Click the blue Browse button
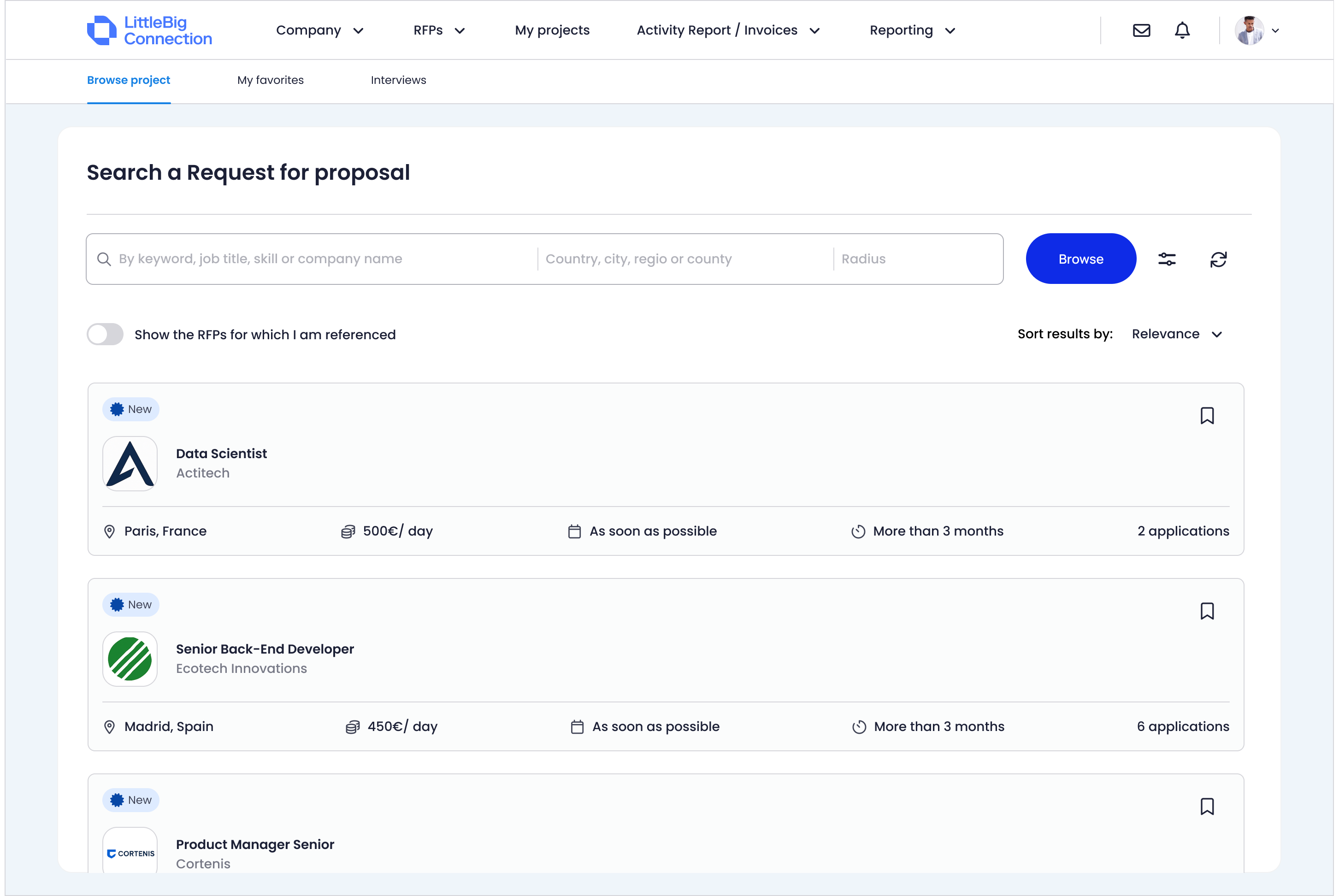The image size is (1339, 896). (x=1081, y=259)
